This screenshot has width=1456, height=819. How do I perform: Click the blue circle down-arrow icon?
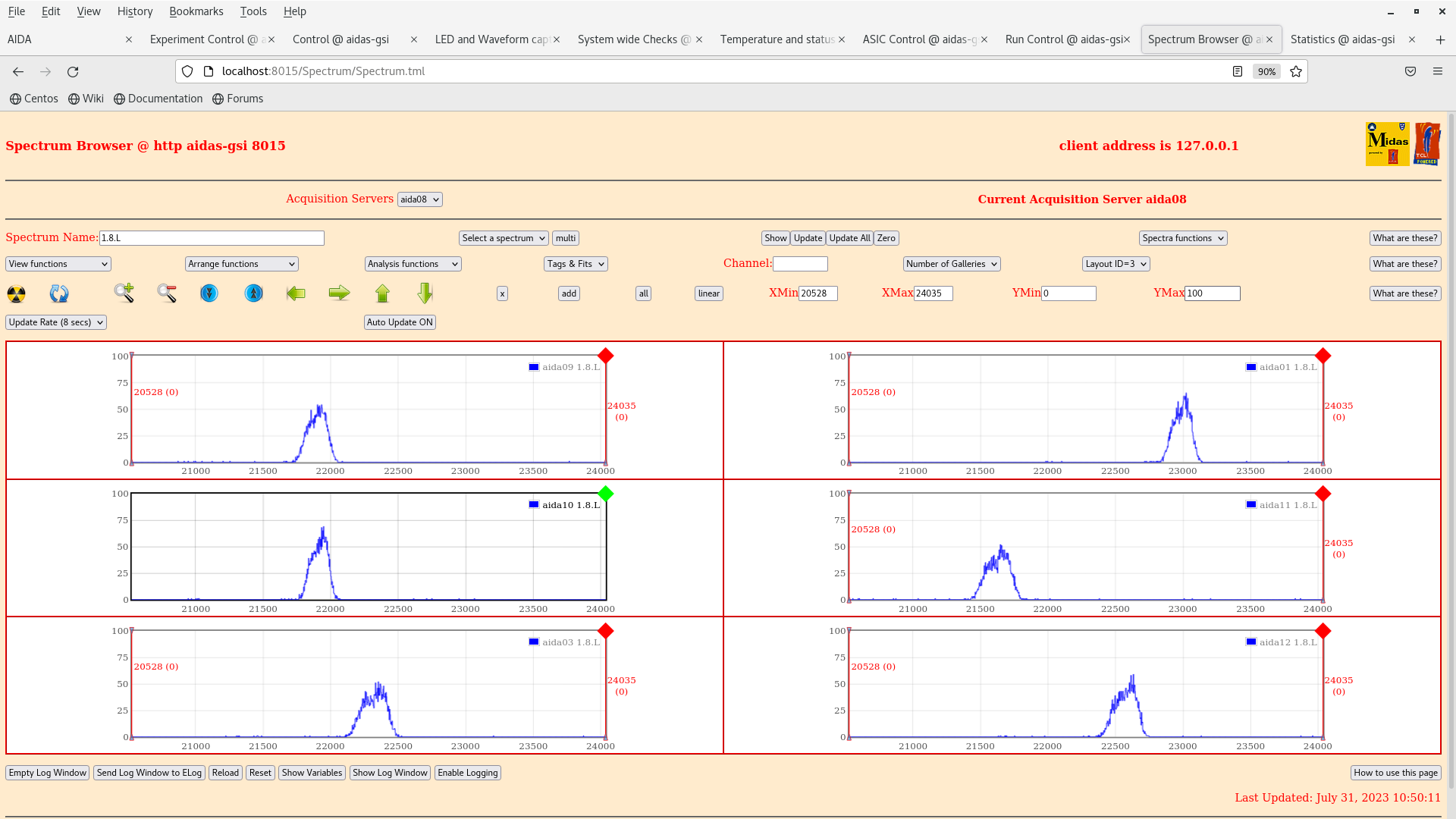point(209,293)
